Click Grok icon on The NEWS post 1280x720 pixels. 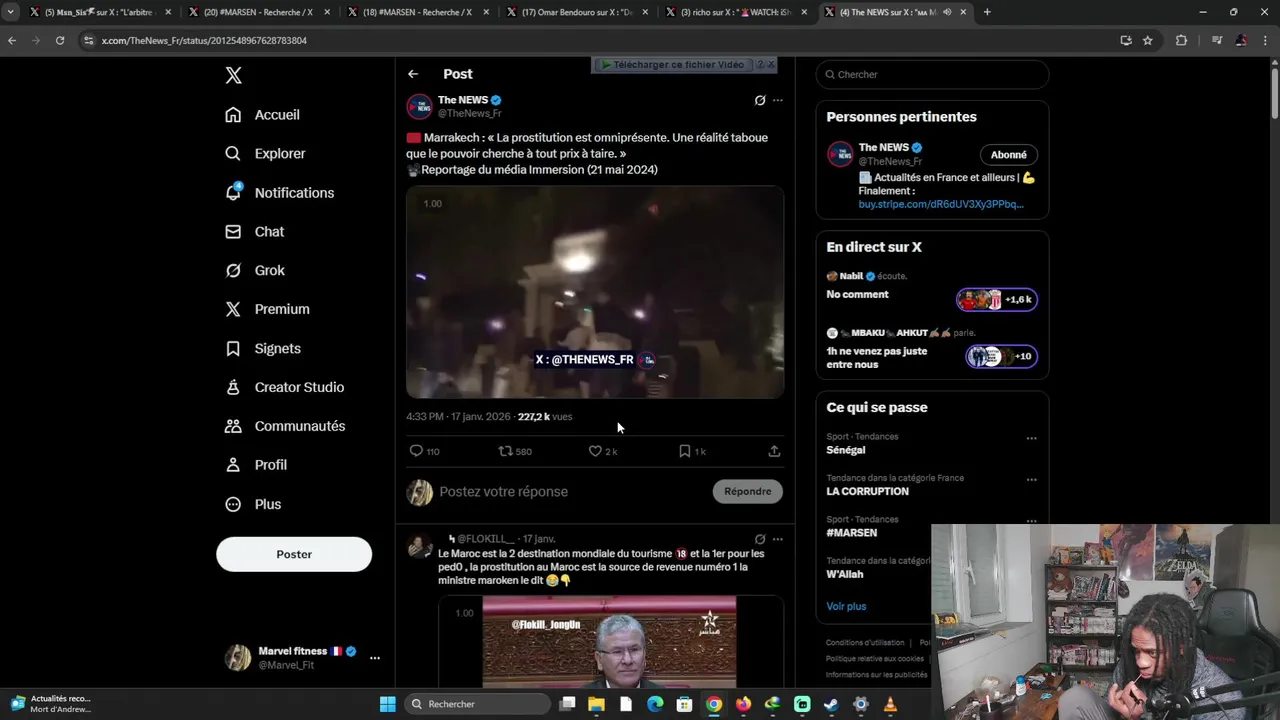(760, 100)
